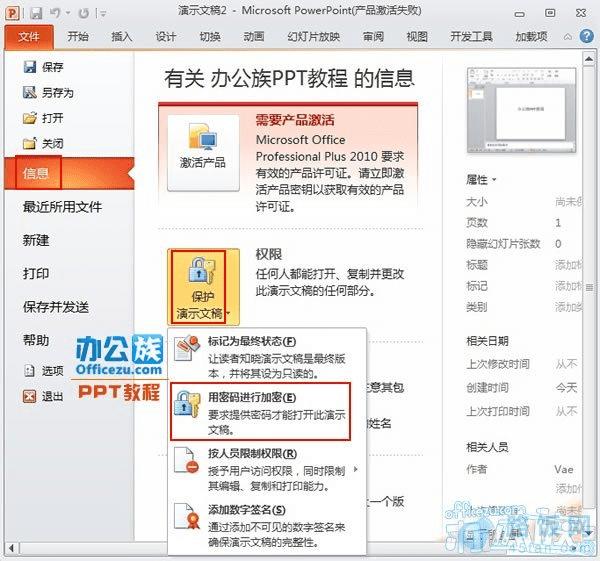Viewport: 600px width, 561px height.
Task: Choose 用密码进行加密(E) menu entry
Action: 260,412
